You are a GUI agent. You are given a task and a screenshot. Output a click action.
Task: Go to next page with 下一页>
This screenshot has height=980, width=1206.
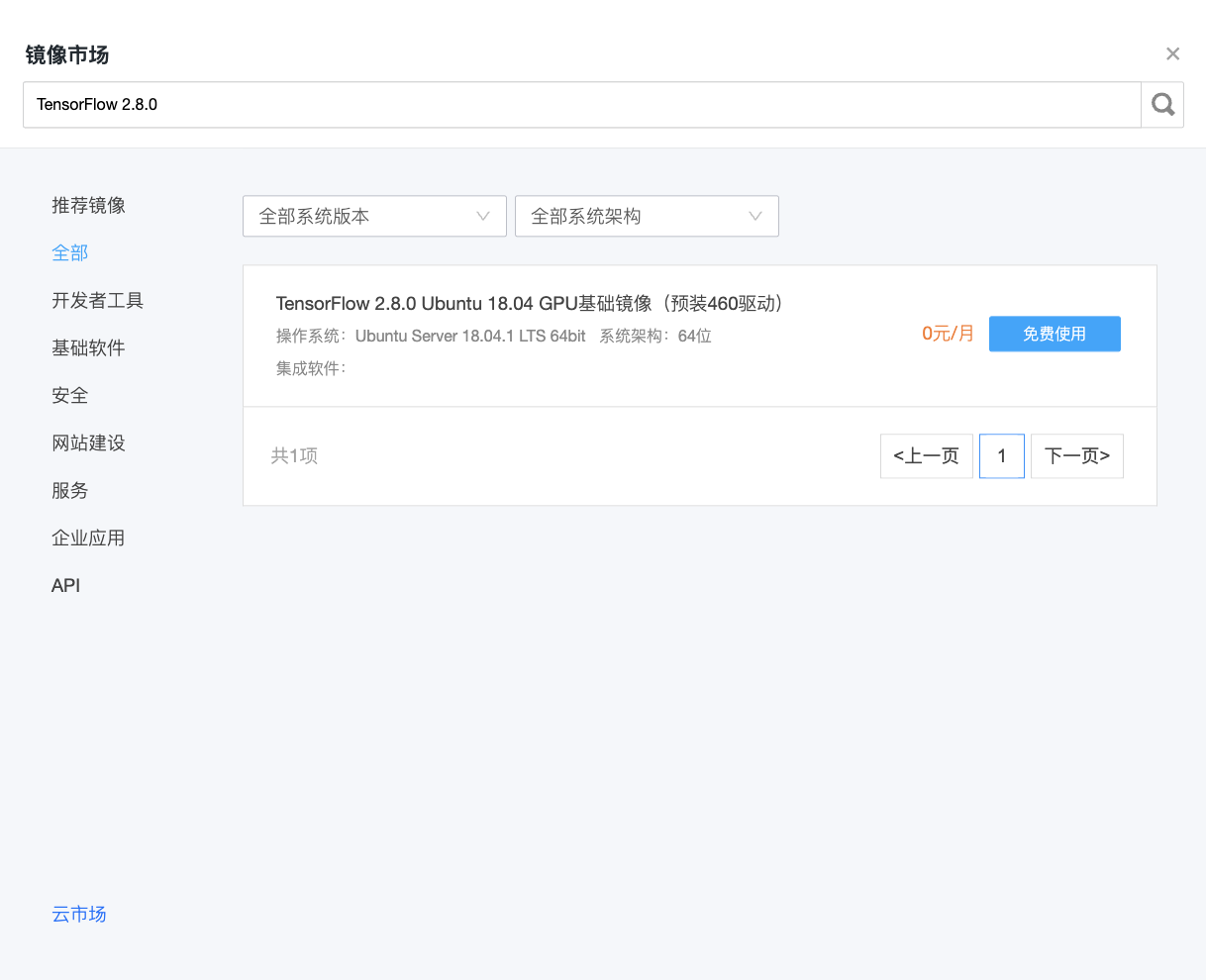tap(1077, 455)
